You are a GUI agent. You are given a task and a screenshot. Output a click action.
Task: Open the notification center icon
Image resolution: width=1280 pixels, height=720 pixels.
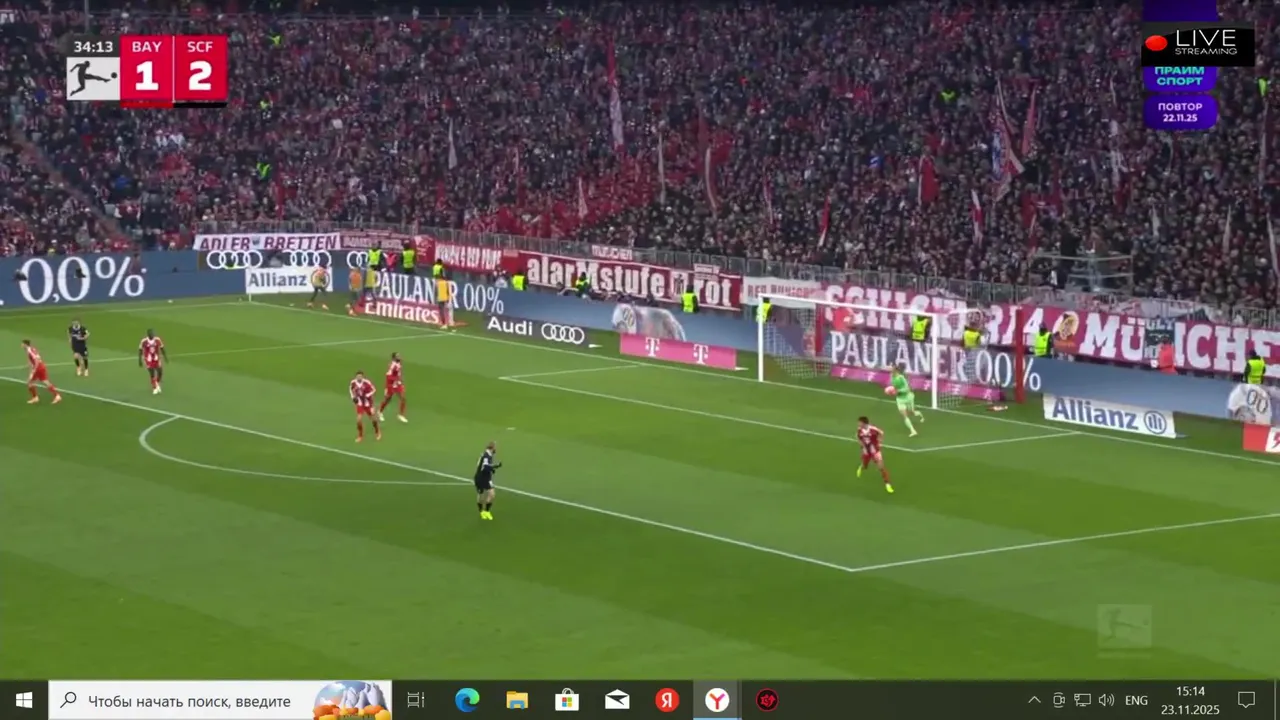click(1247, 700)
